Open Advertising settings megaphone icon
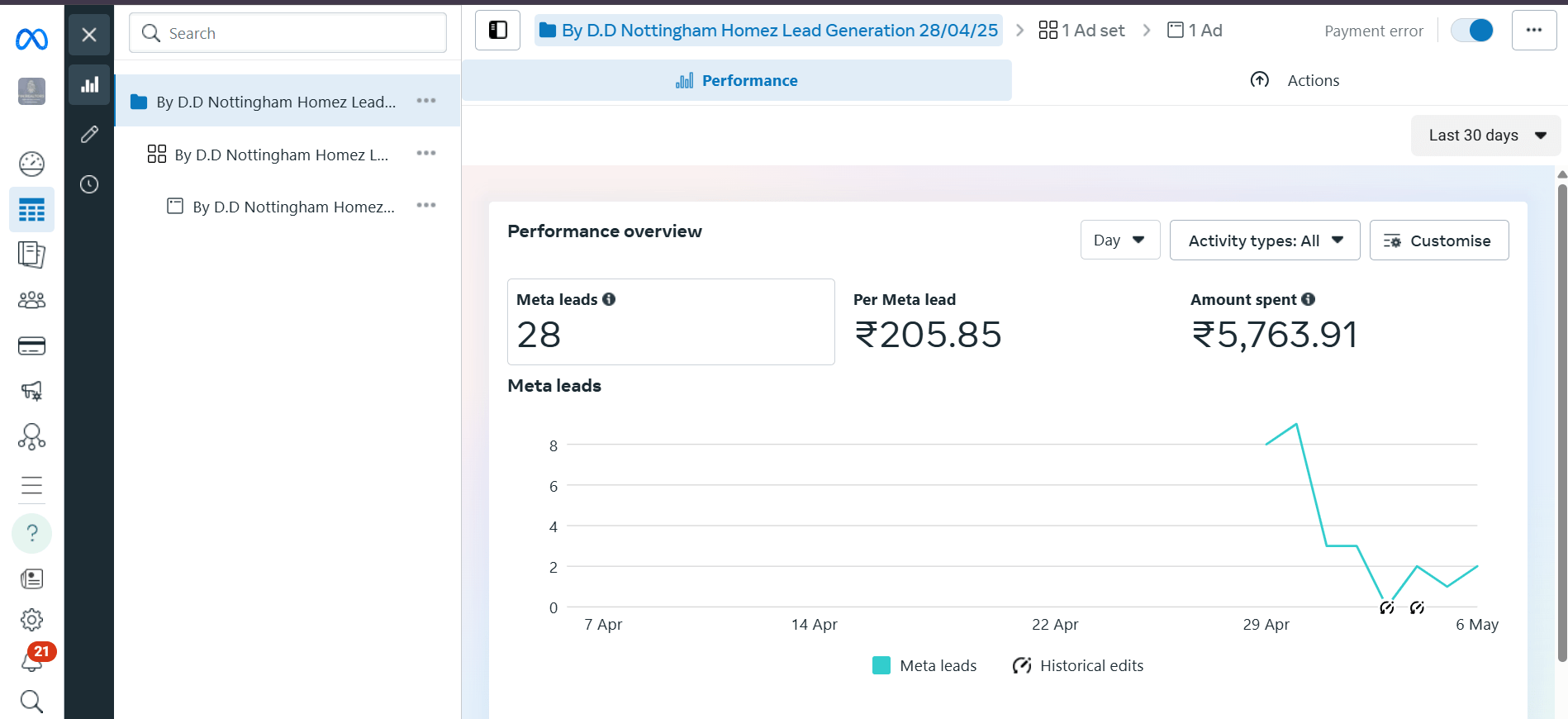The image size is (1568, 719). pyautogui.click(x=31, y=391)
